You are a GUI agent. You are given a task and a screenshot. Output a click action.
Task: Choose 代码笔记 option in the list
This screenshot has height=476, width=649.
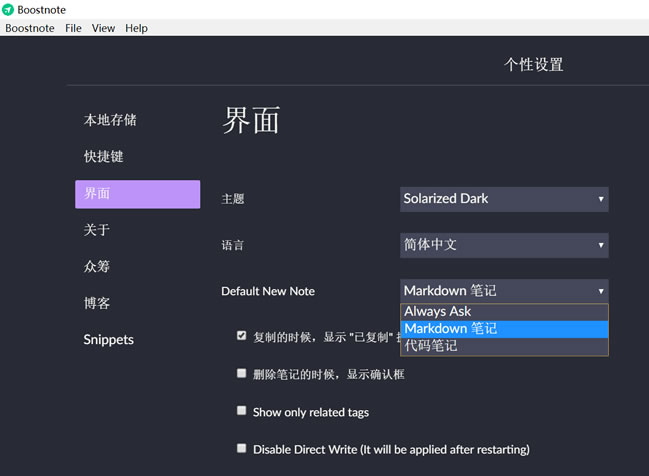point(504,346)
